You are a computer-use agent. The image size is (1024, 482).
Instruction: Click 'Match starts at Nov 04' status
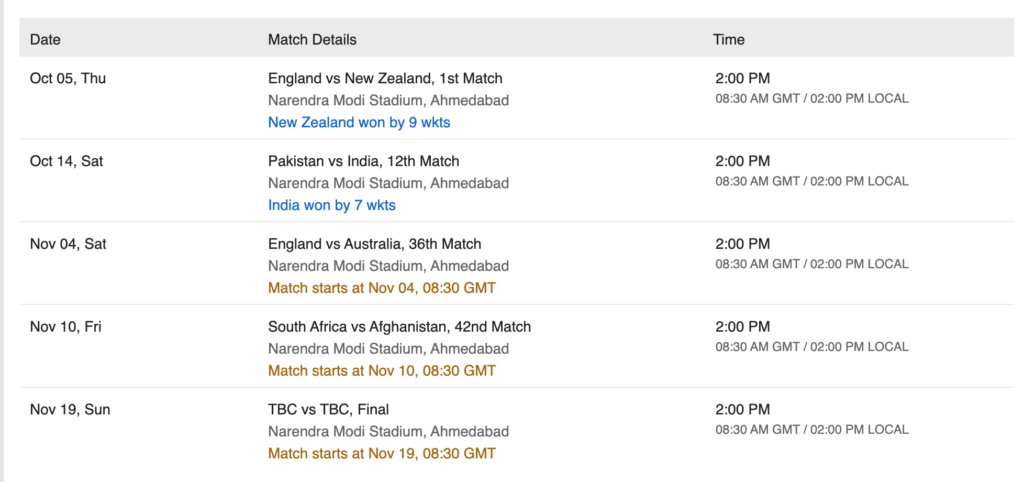382,288
